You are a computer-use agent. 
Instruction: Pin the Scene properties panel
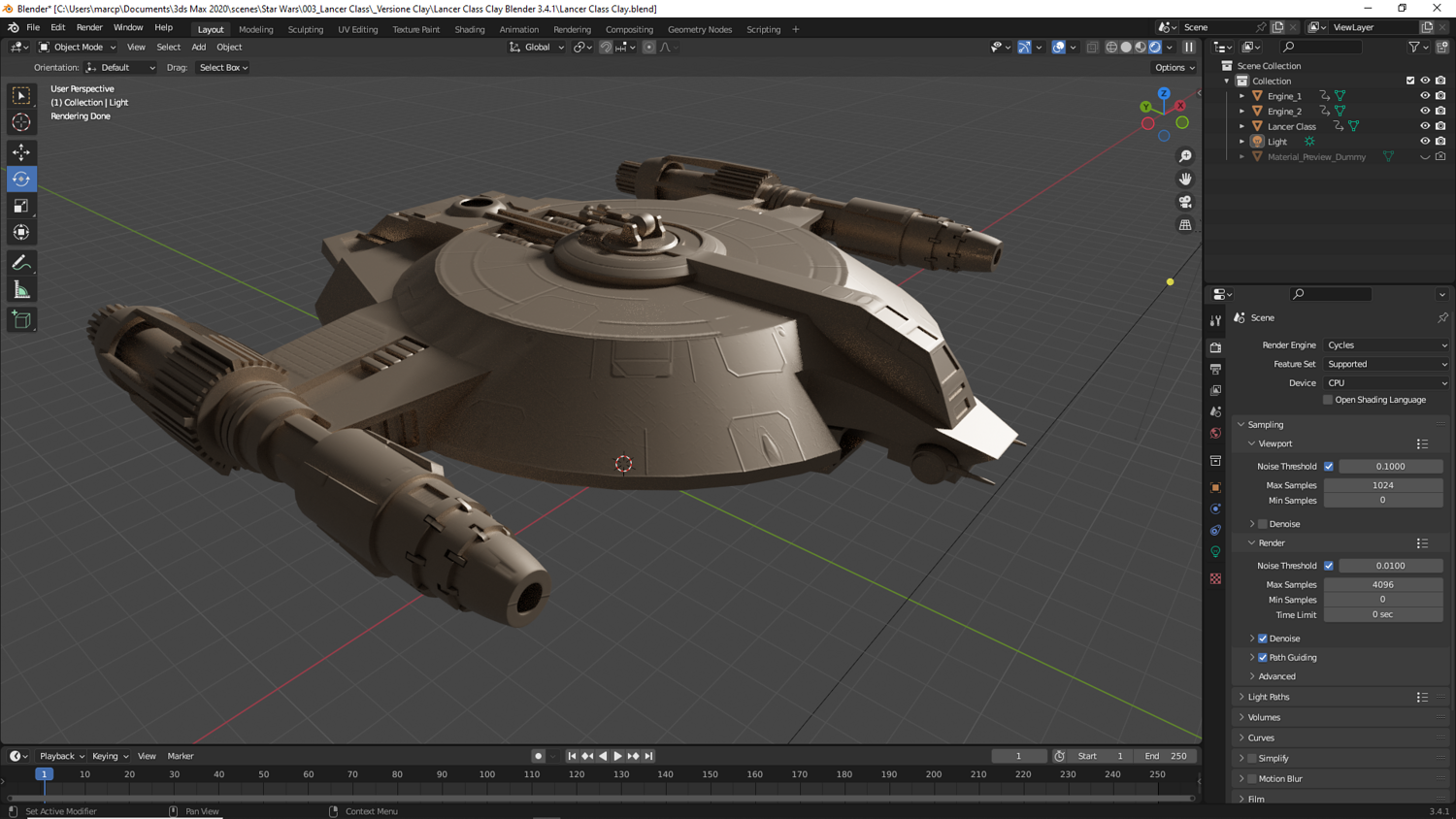pos(1442,317)
